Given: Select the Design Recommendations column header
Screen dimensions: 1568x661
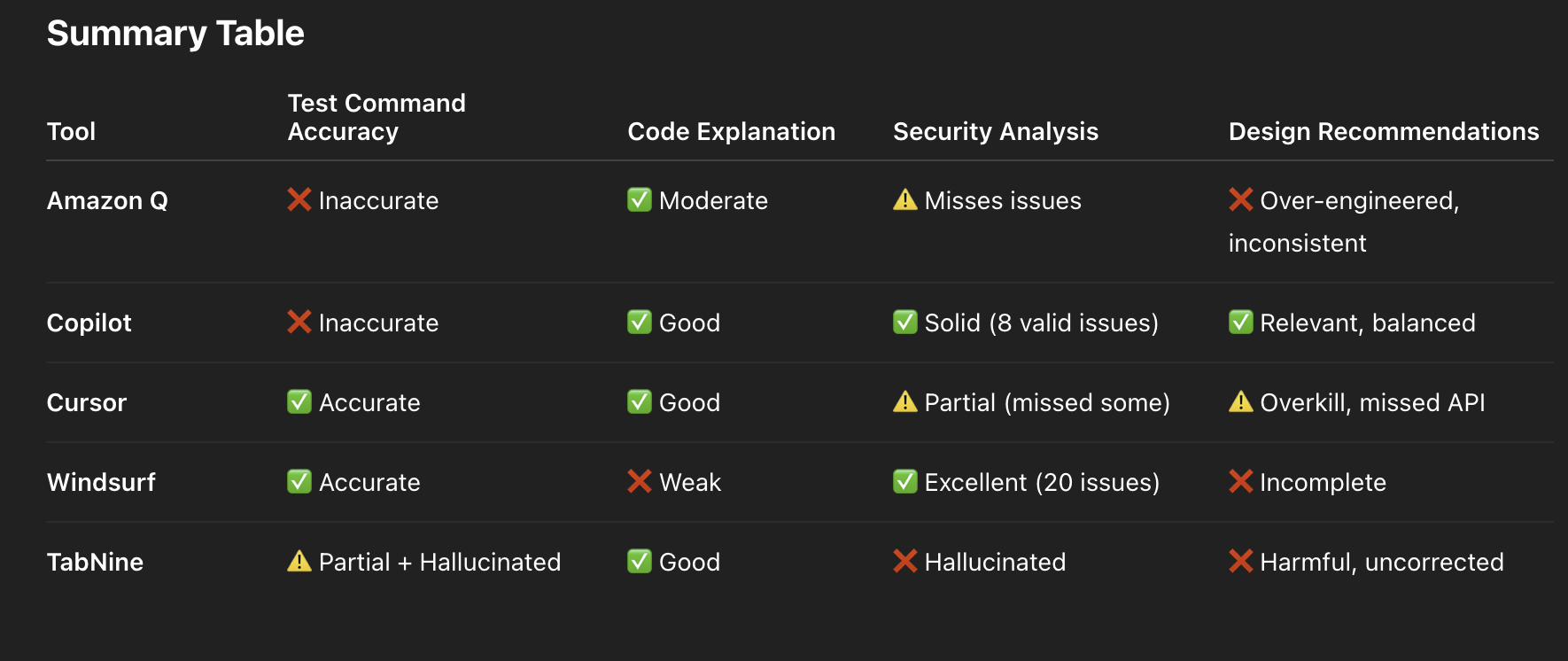Looking at the screenshot, I should pos(1384,131).
